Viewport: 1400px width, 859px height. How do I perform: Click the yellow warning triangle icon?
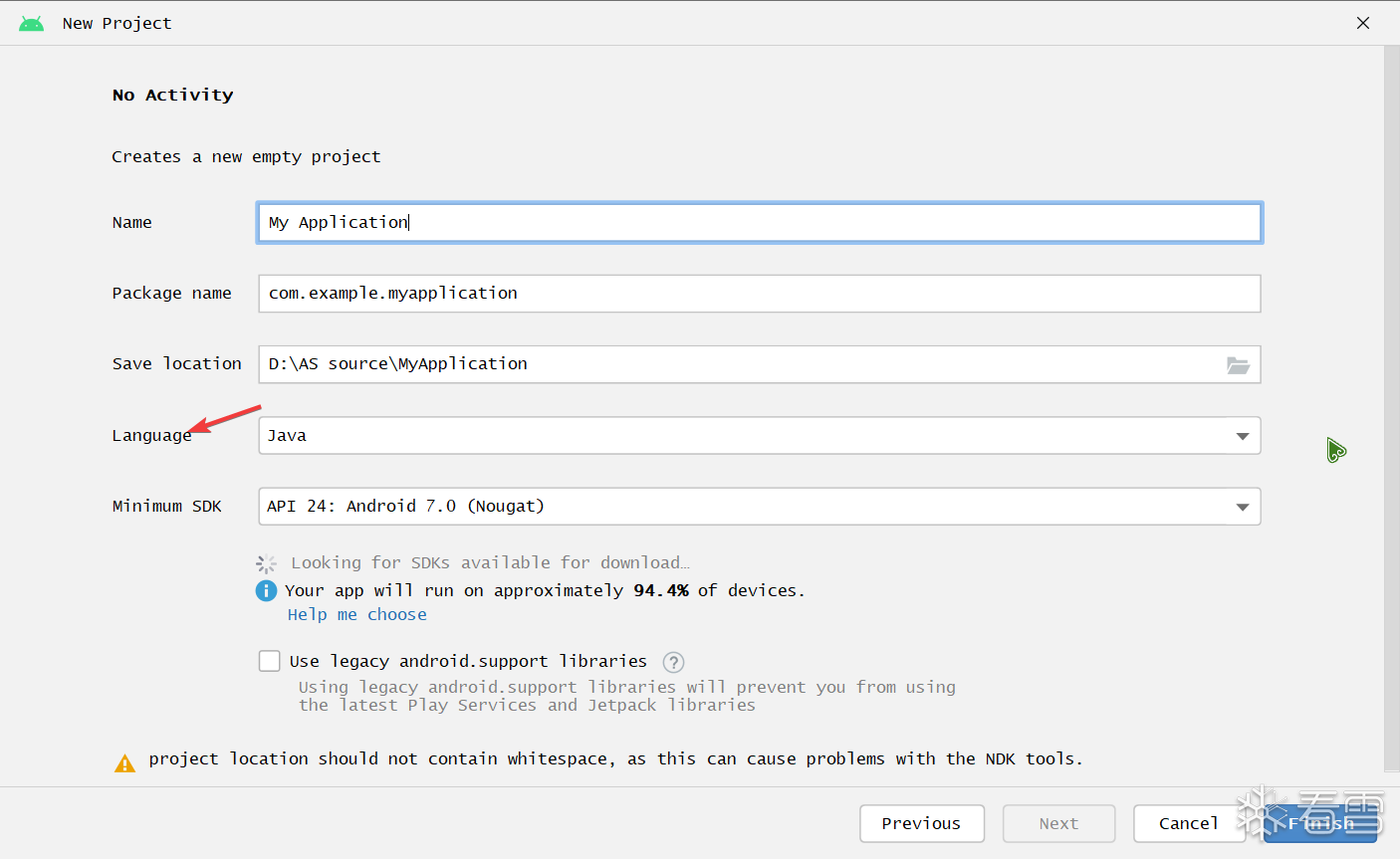(124, 763)
